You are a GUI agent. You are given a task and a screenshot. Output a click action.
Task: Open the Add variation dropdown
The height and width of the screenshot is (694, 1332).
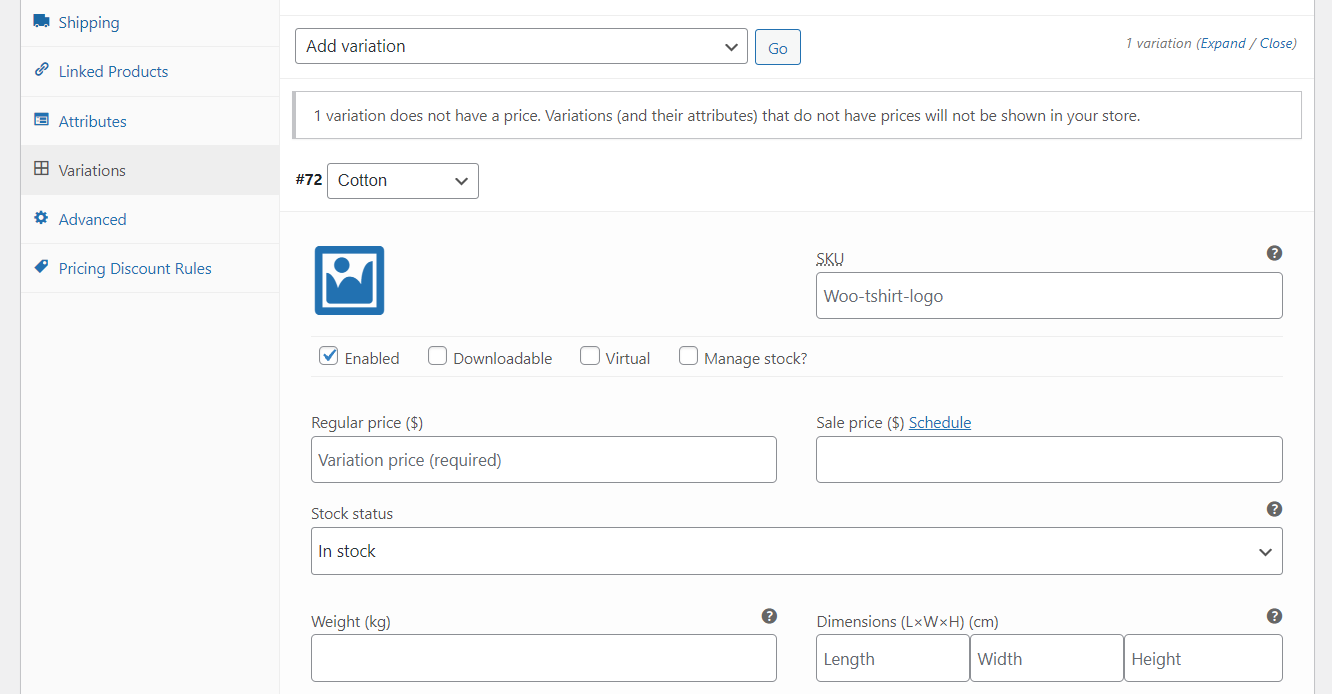click(x=521, y=46)
